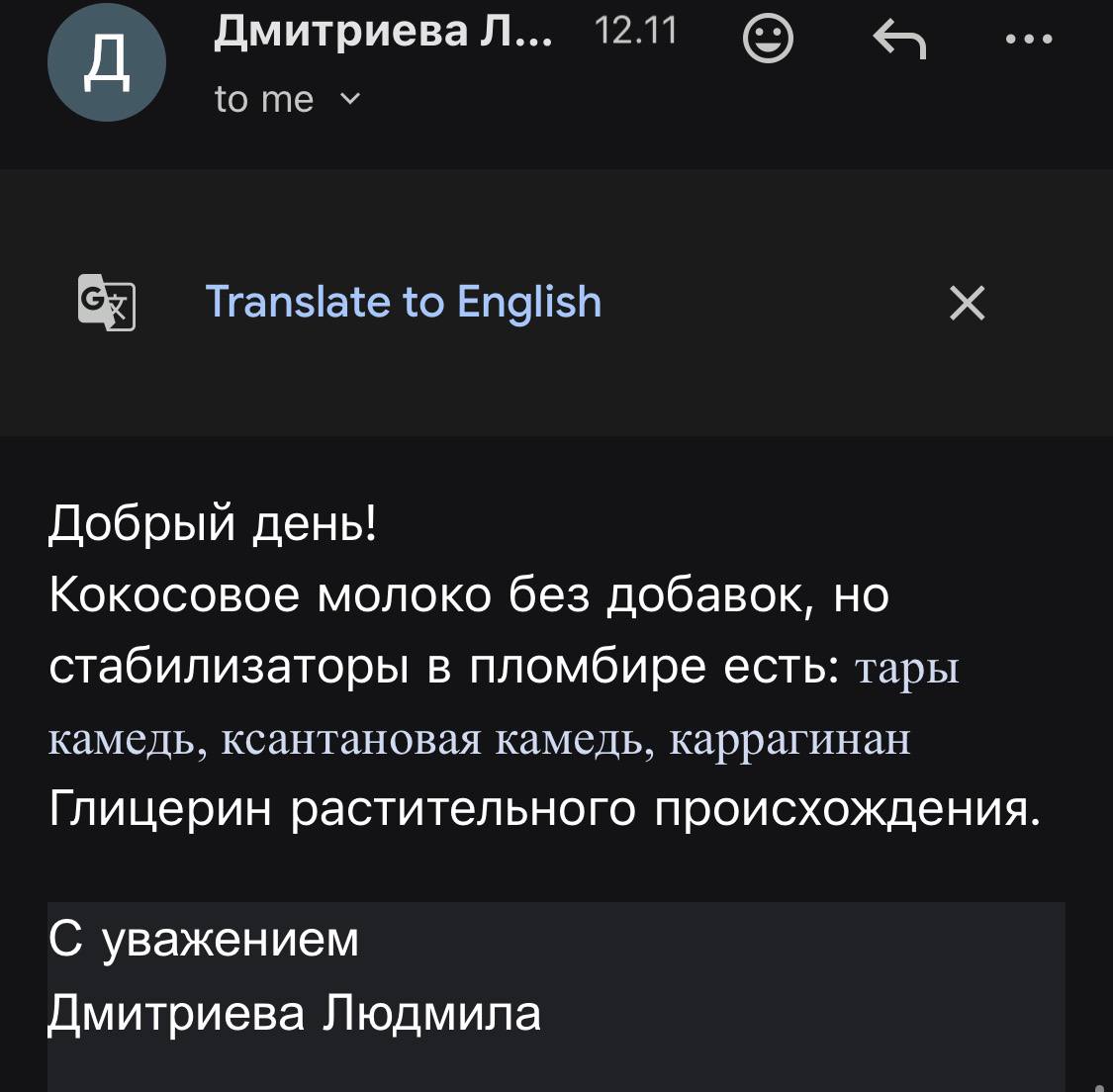
Task: Reply to the email using the arrow icon
Action: pos(899,42)
